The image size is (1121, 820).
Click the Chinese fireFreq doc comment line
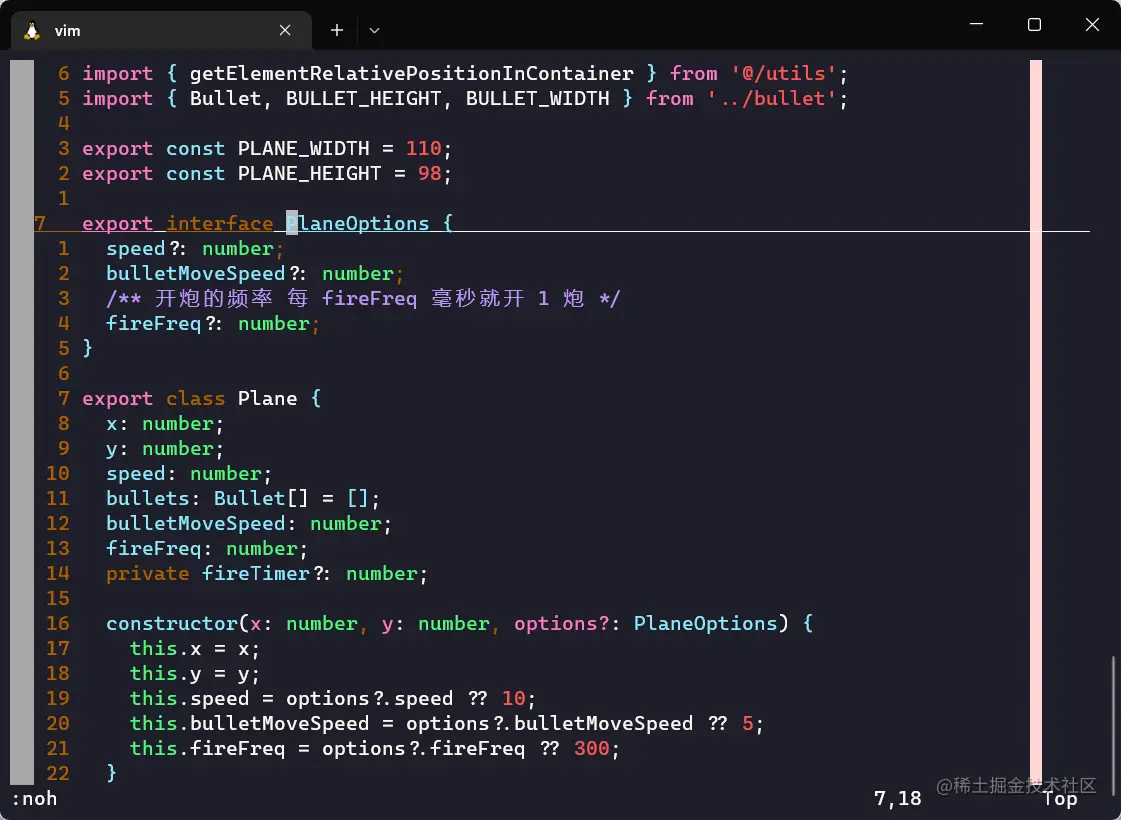[363, 298]
